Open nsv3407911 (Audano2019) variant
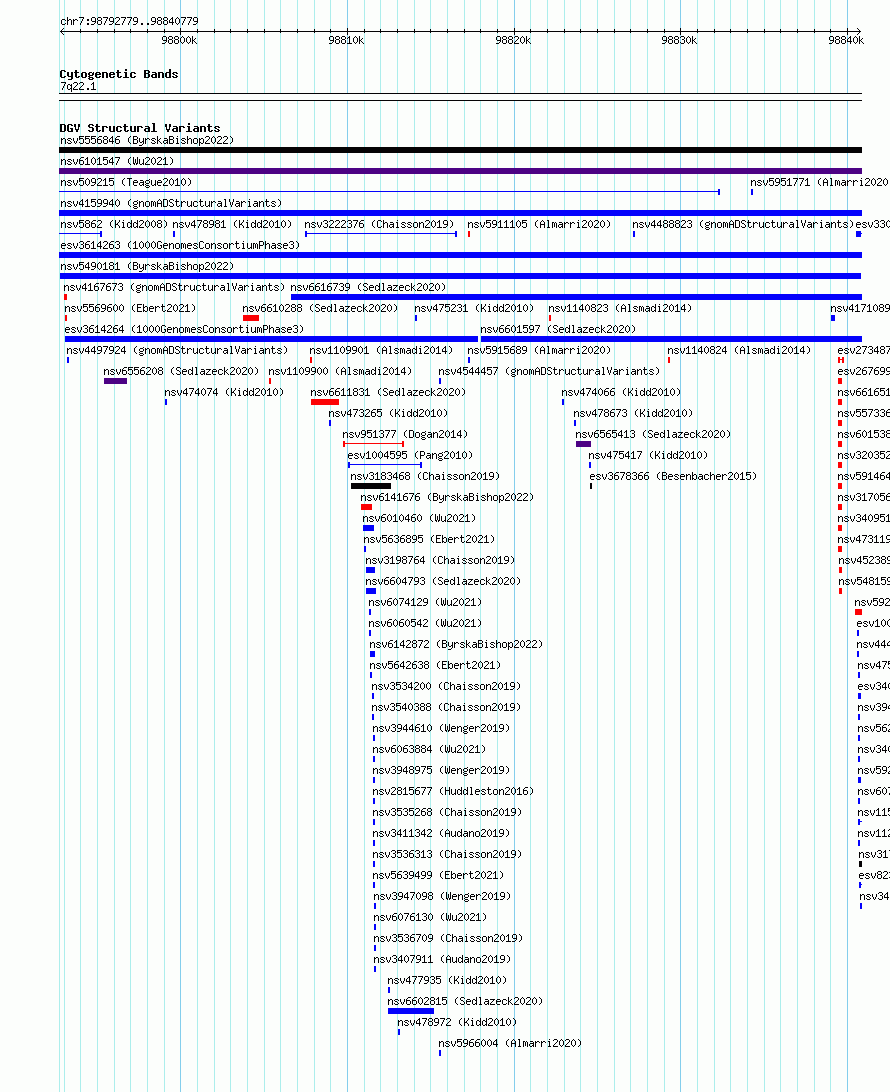 coord(442,959)
